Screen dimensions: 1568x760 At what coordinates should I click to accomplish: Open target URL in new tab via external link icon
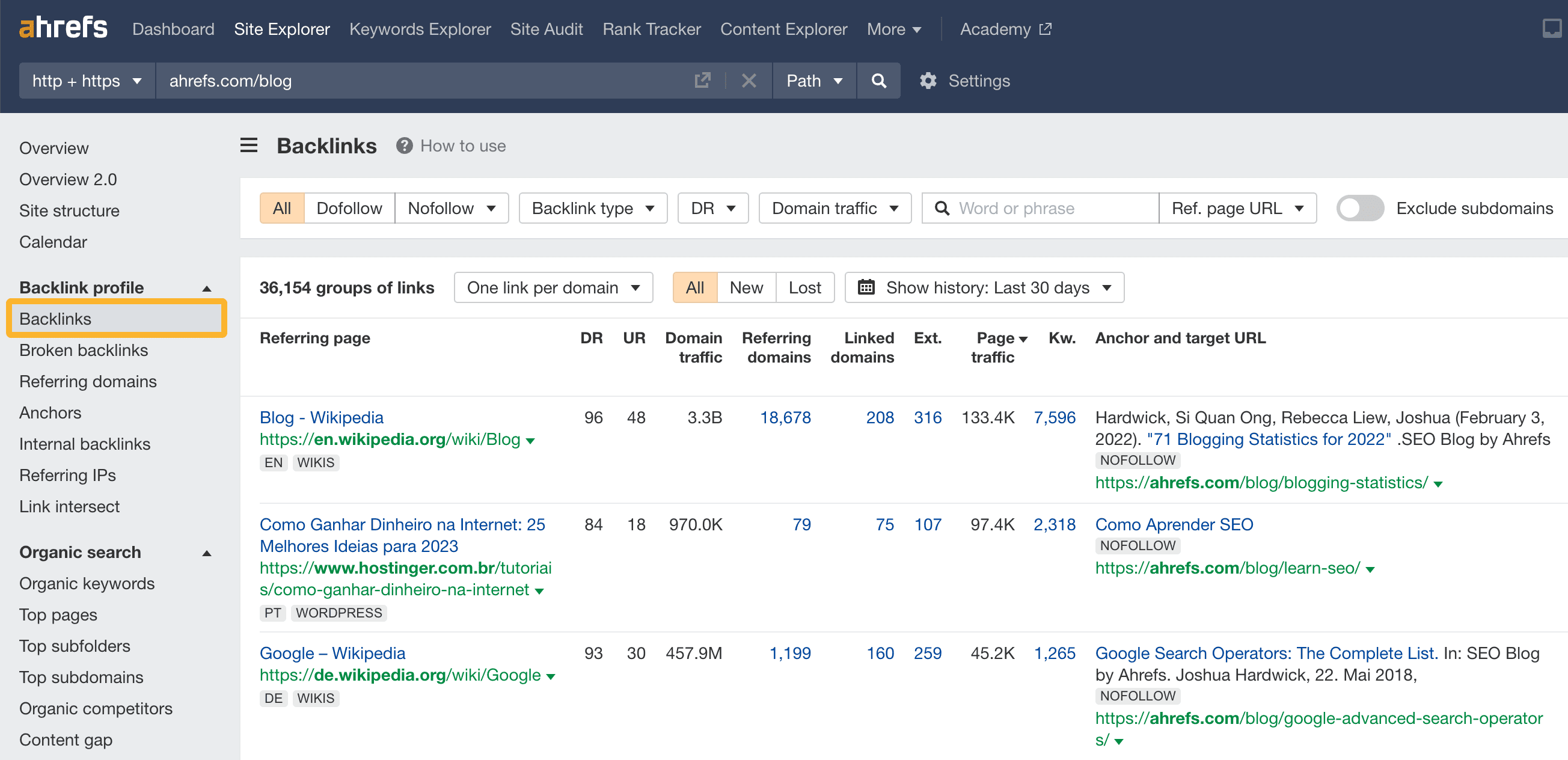[x=702, y=80]
